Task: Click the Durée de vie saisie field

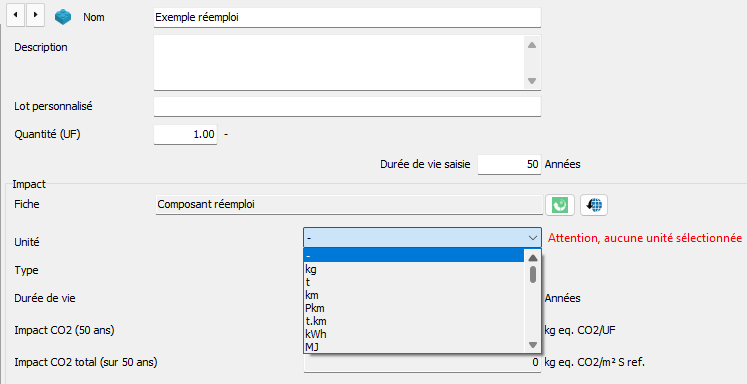Action: (509, 164)
